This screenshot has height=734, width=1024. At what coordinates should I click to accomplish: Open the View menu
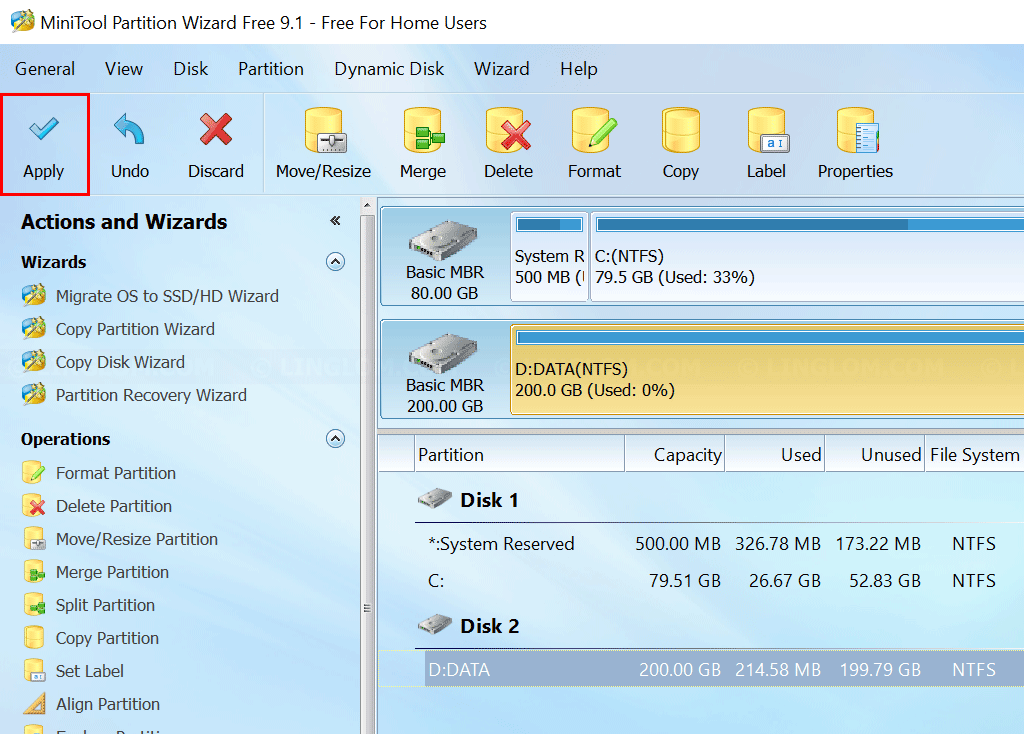[x=123, y=69]
